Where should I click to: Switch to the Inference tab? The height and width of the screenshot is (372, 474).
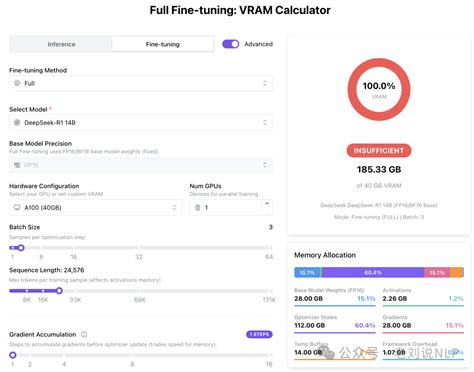(x=61, y=44)
